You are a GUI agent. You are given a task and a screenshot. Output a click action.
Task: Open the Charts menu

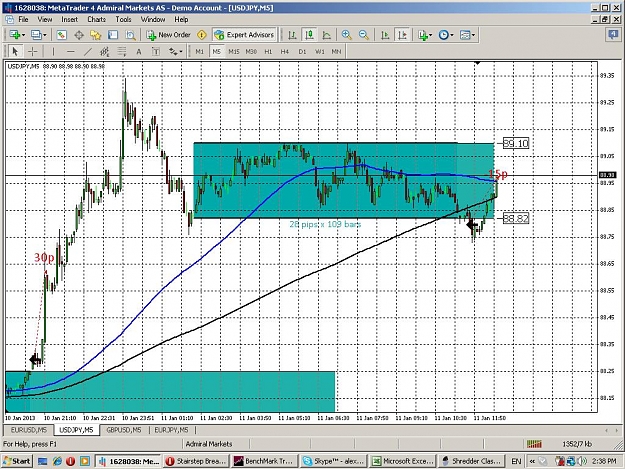[x=96, y=20]
